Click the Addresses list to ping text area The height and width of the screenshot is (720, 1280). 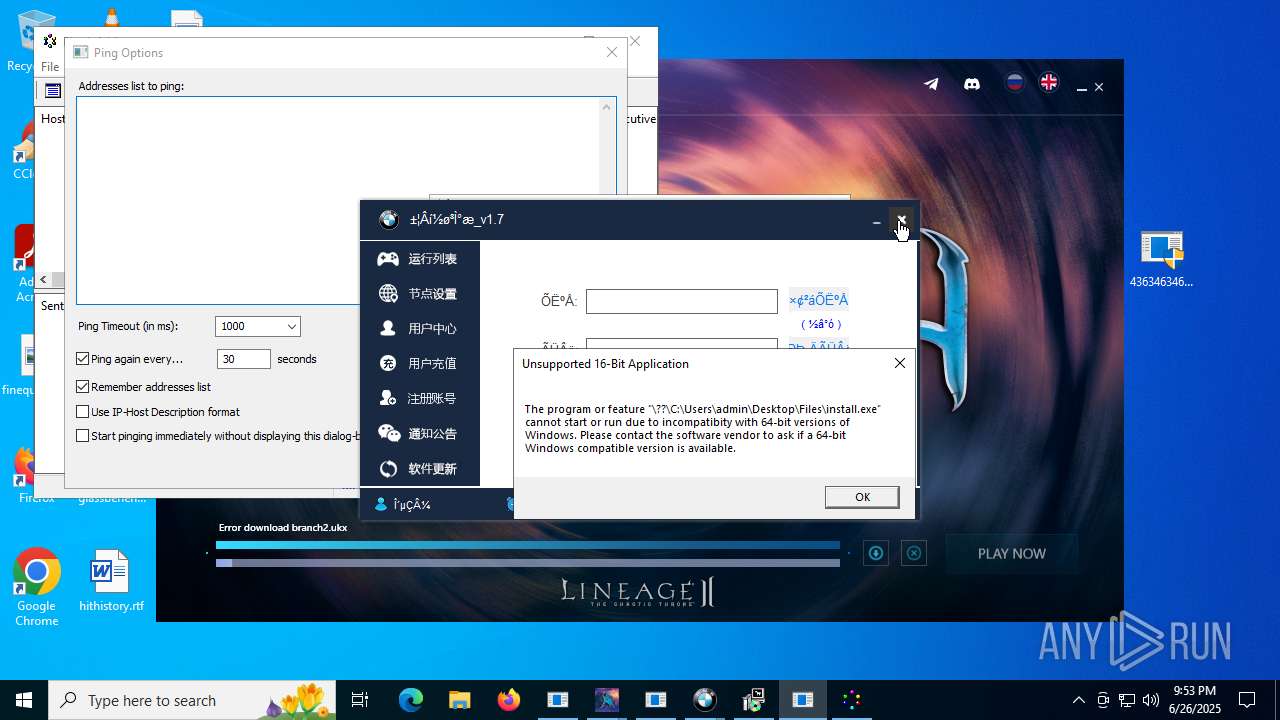point(338,200)
